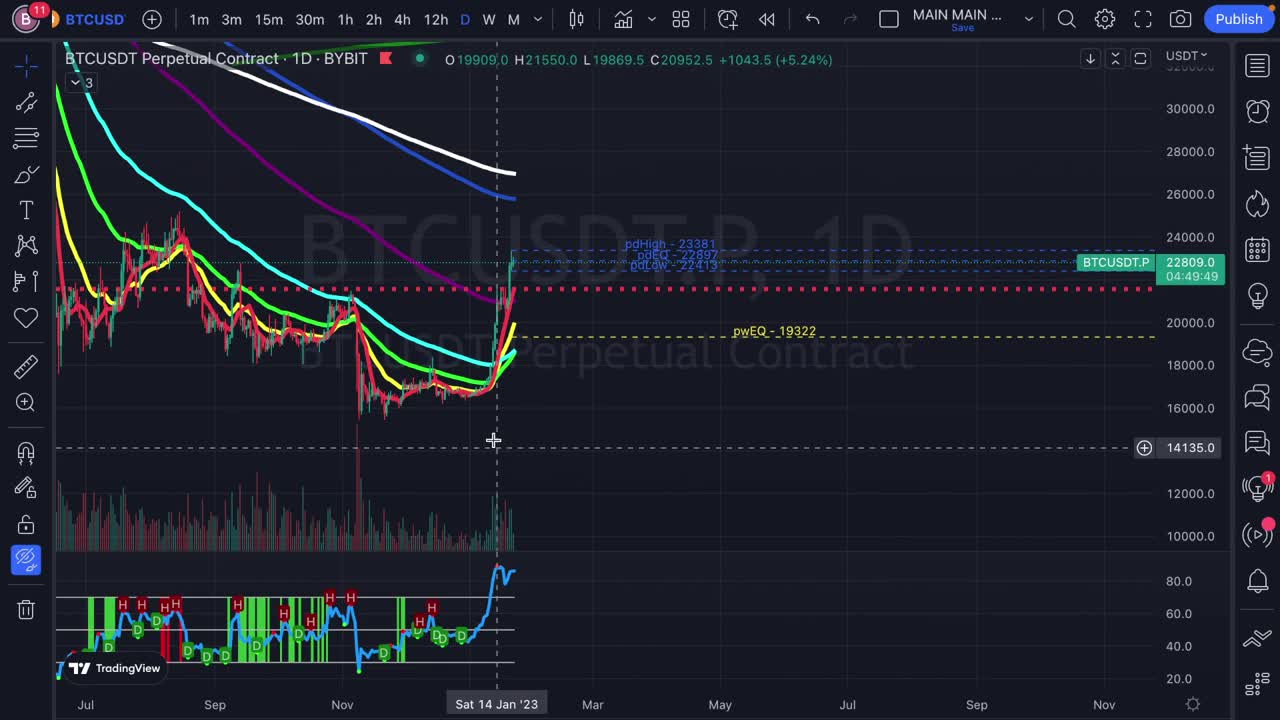Open the favorites heart icon tools
This screenshot has height=720, width=1280.
tap(26, 318)
